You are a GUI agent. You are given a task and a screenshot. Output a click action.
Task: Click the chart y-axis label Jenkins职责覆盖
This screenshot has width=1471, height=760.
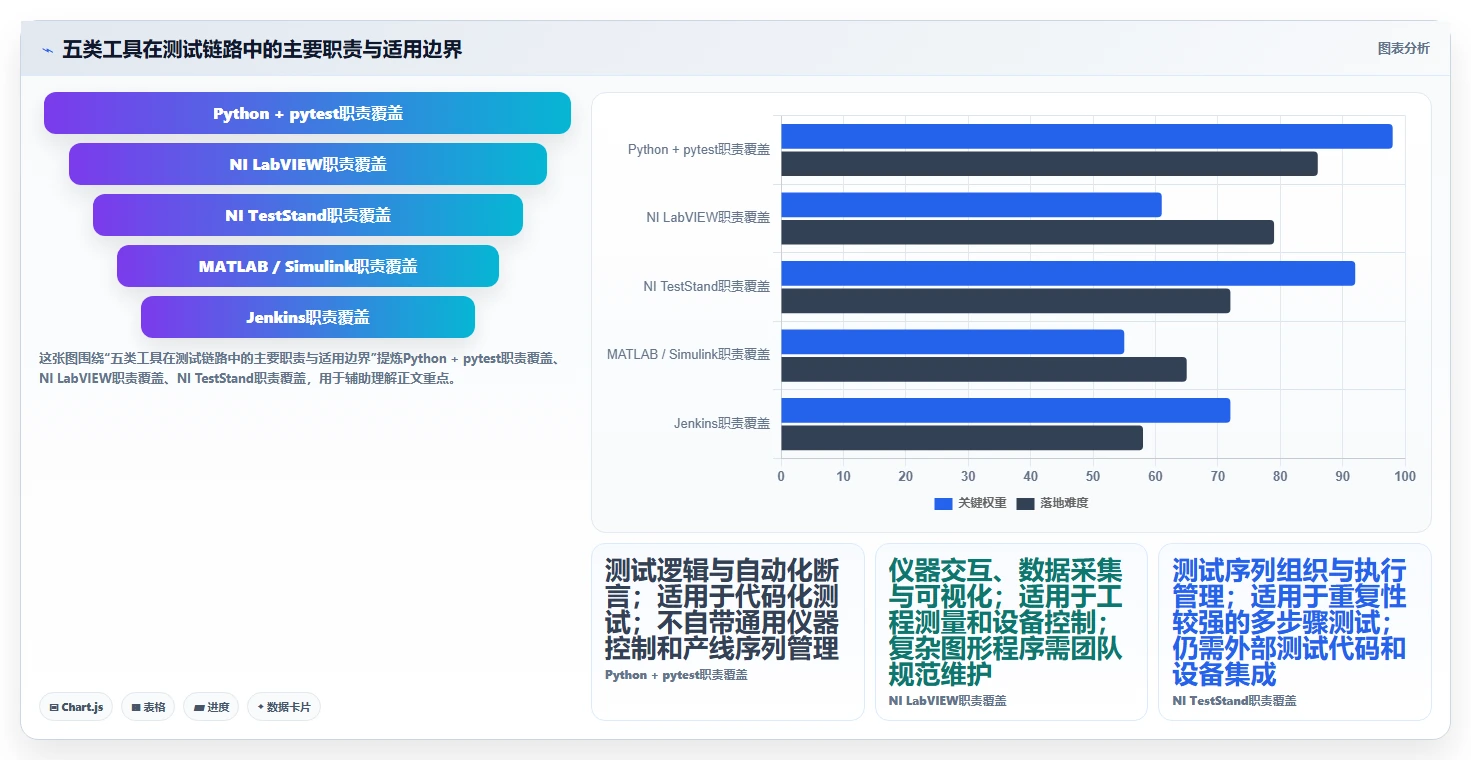pyautogui.click(x=722, y=423)
